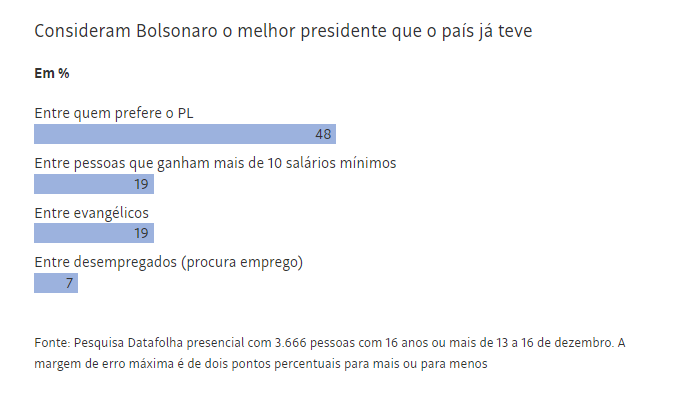Click the value 48 inside the bar
The height and width of the screenshot is (407, 694).
323,134
